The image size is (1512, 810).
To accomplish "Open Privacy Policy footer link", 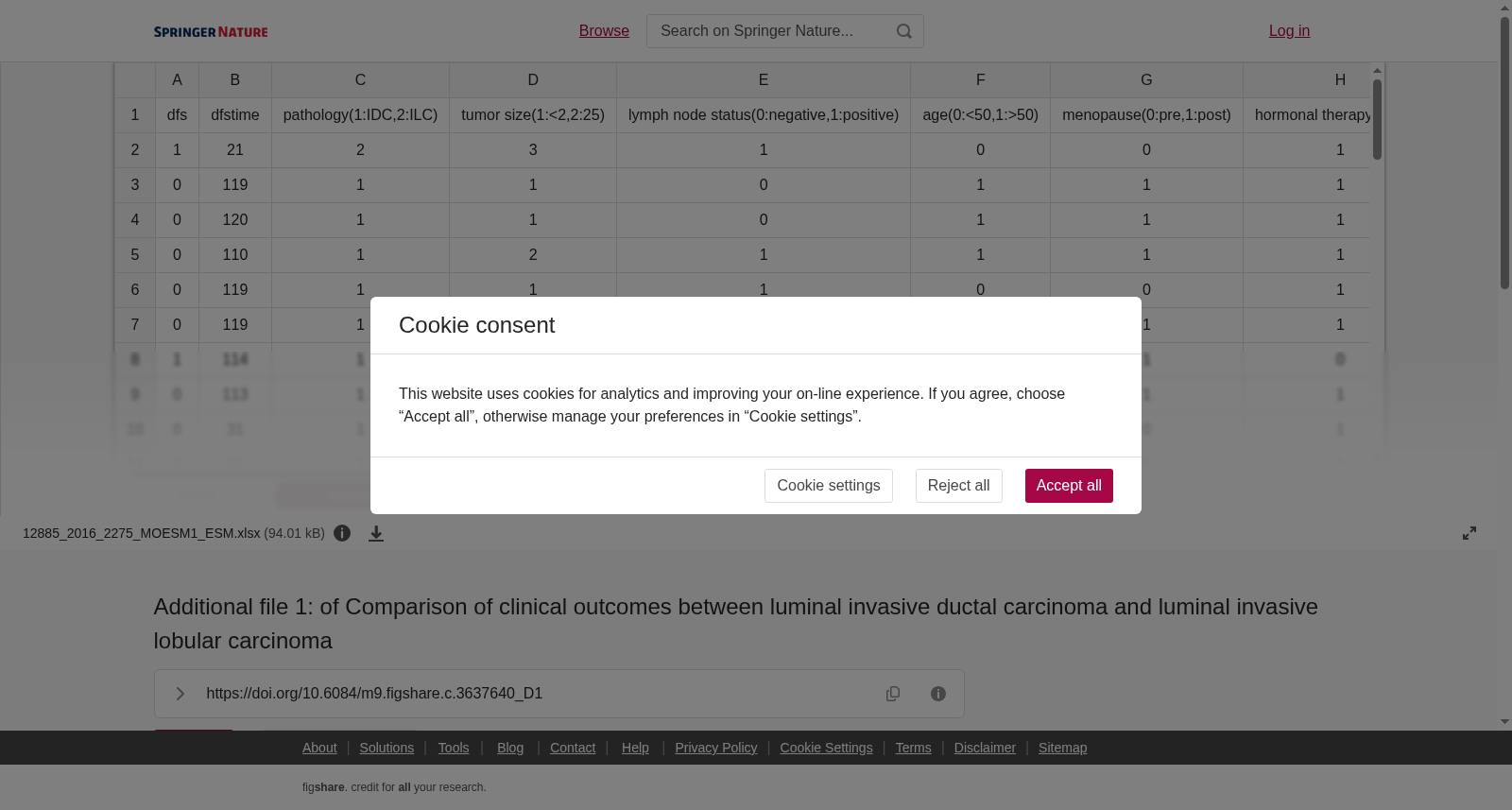I will pos(716,748).
